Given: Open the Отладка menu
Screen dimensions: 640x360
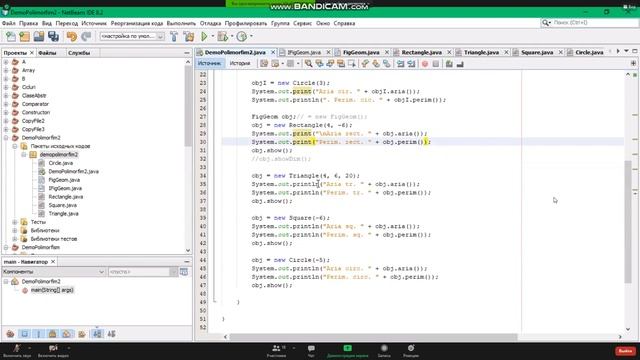Looking at the screenshot, I should (x=210, y=23).
